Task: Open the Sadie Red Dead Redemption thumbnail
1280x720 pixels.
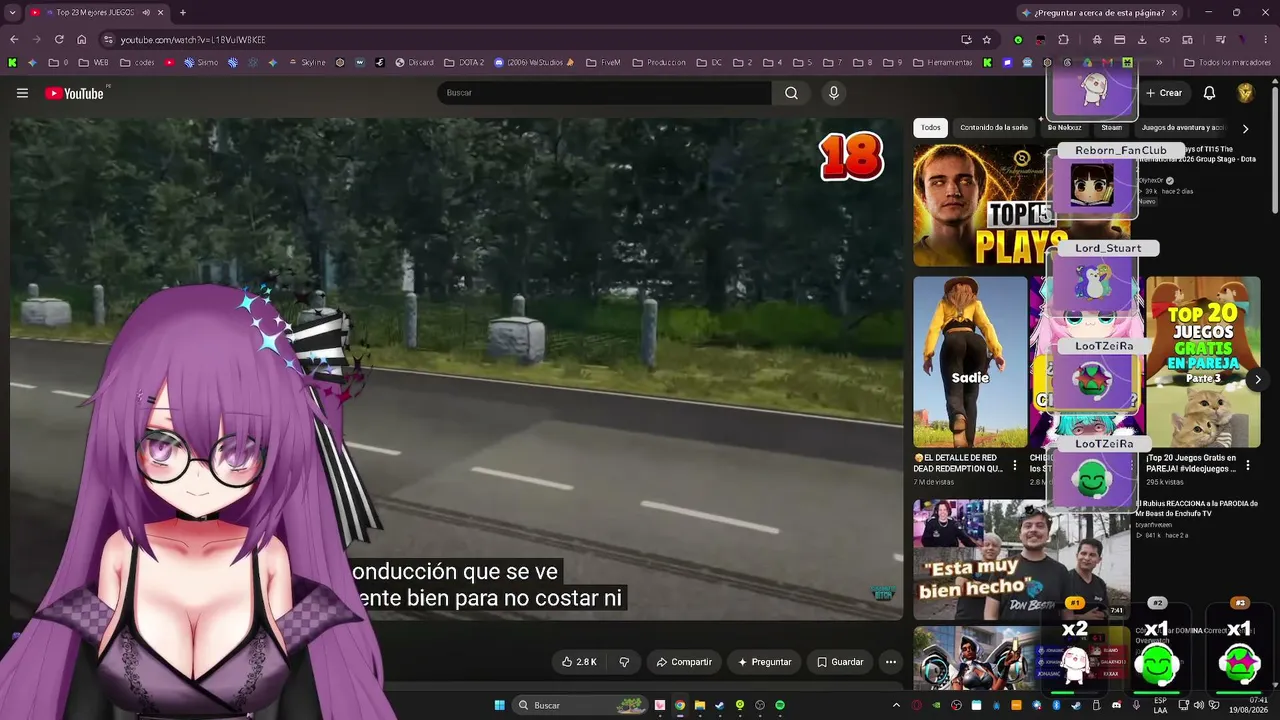Action: point(970,362)
